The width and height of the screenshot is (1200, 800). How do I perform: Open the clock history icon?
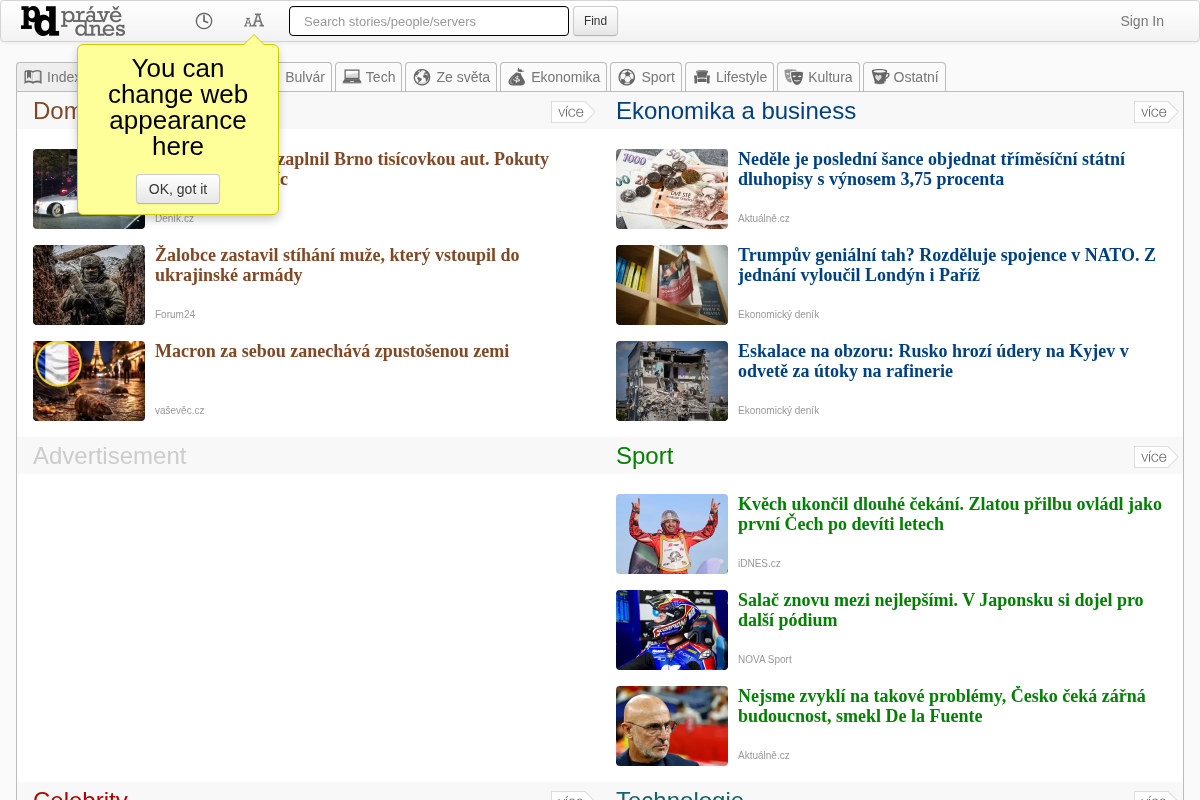click(204, 21)
